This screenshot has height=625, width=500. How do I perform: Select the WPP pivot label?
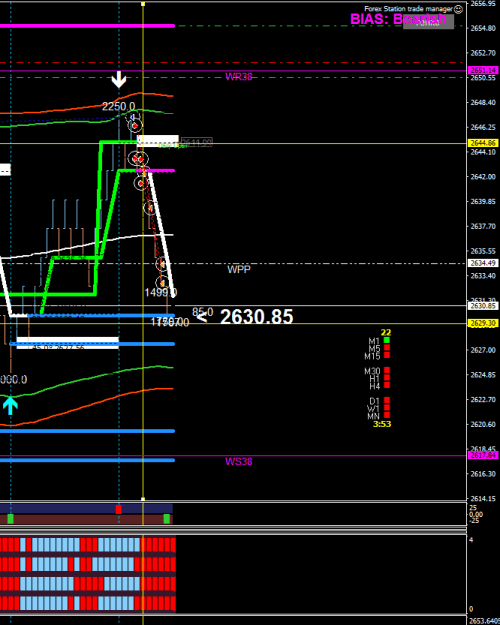tap(238, 270)
